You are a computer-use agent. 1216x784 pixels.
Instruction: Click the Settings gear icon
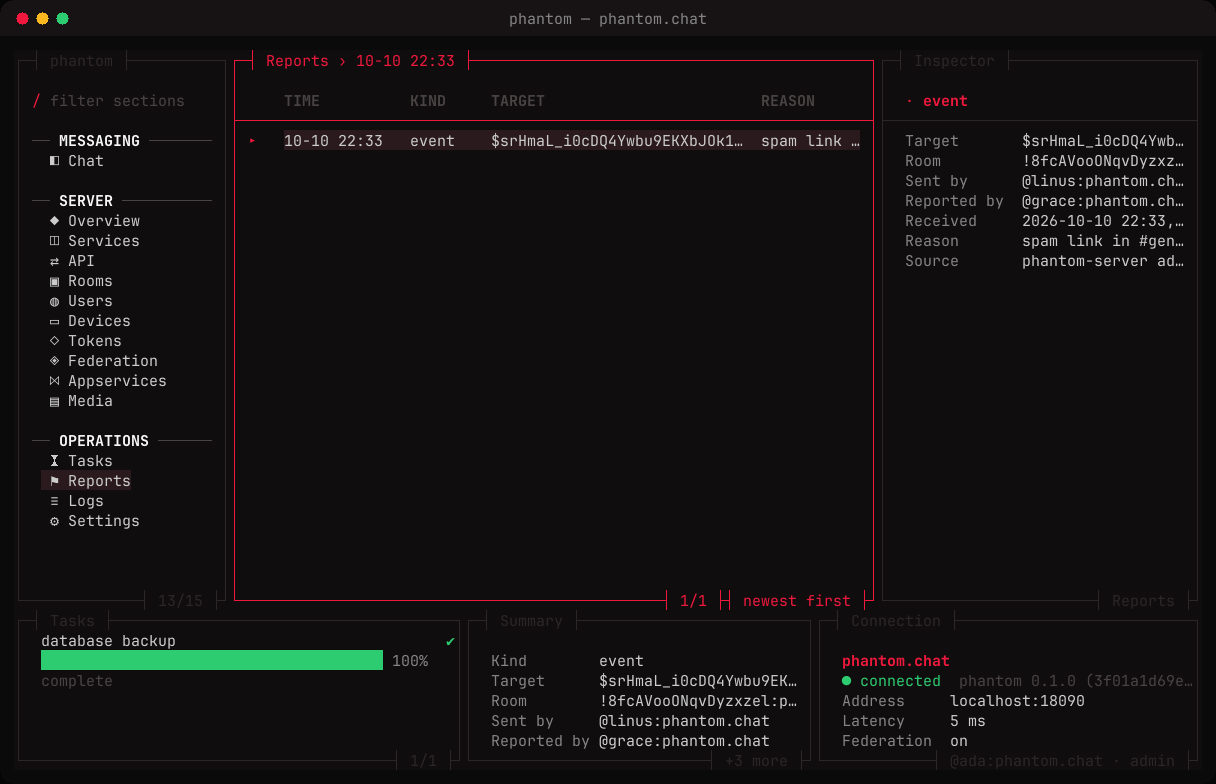(x=55, y=521)
